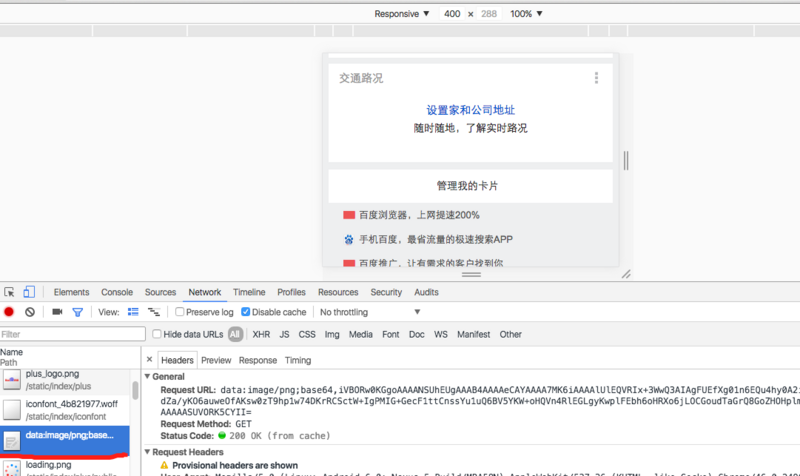Collapse the General section
Image resolution: width=800 pixels, height=476 pixels.
click(147, 377)
